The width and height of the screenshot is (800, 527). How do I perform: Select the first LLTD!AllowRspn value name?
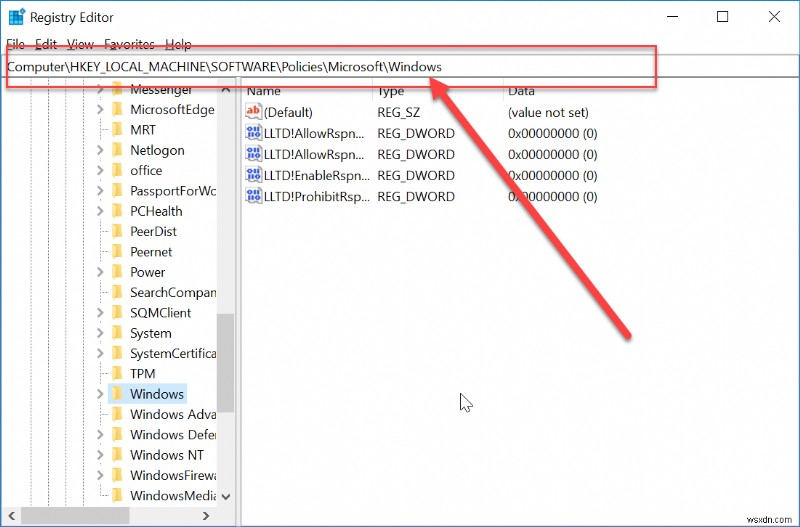314,133
